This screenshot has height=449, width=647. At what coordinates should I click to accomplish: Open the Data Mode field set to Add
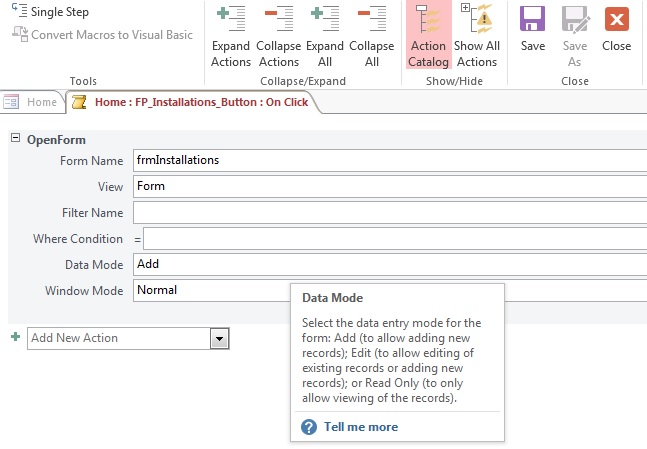(x=390, y=264)
